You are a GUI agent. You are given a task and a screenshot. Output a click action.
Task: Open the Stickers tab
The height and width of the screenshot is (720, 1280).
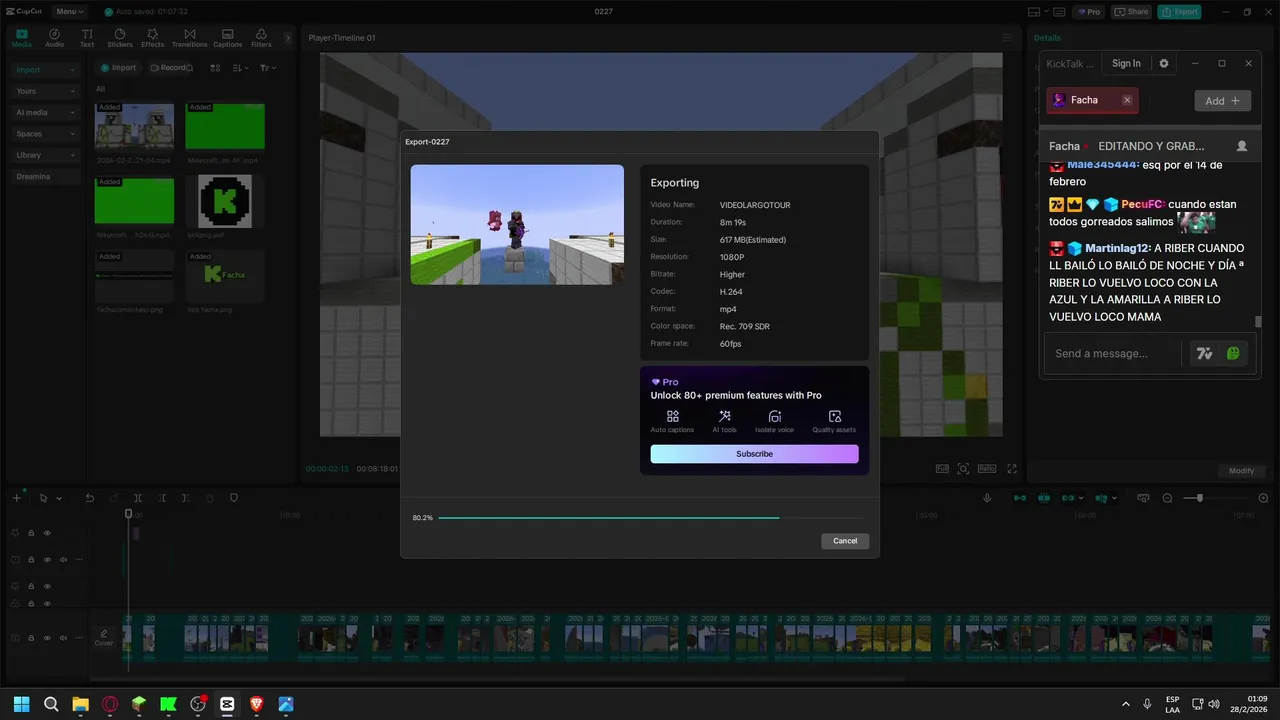120,38
